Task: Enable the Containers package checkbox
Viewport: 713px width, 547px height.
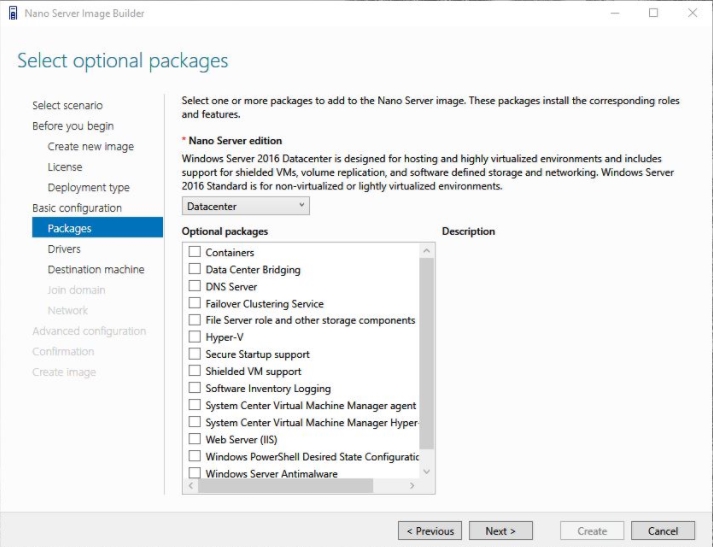Action: tap(195, 253)
